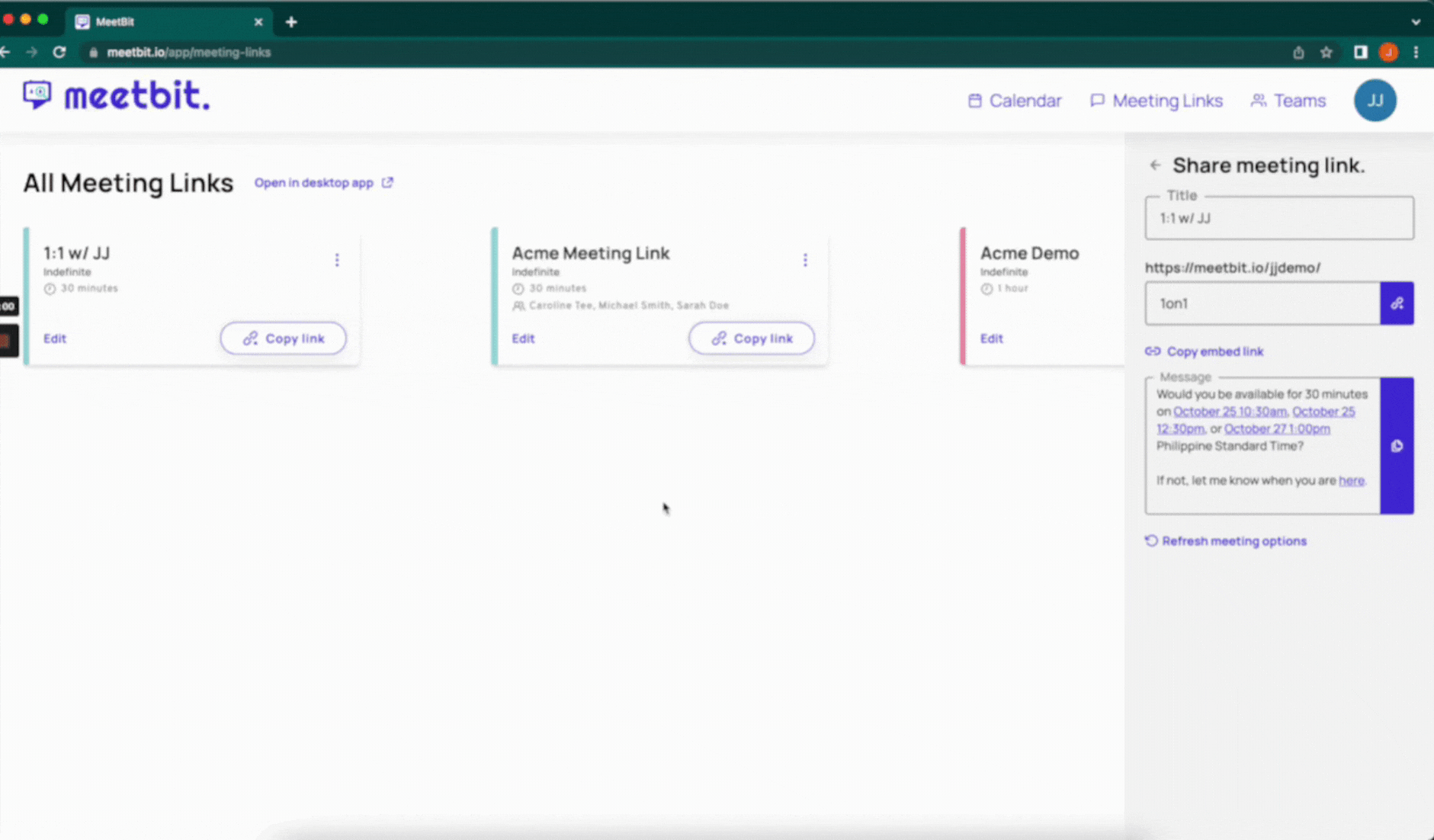Click the October 27 1:00pm time link
The width and height of the screenshot is (1434, 840).
1277,428
